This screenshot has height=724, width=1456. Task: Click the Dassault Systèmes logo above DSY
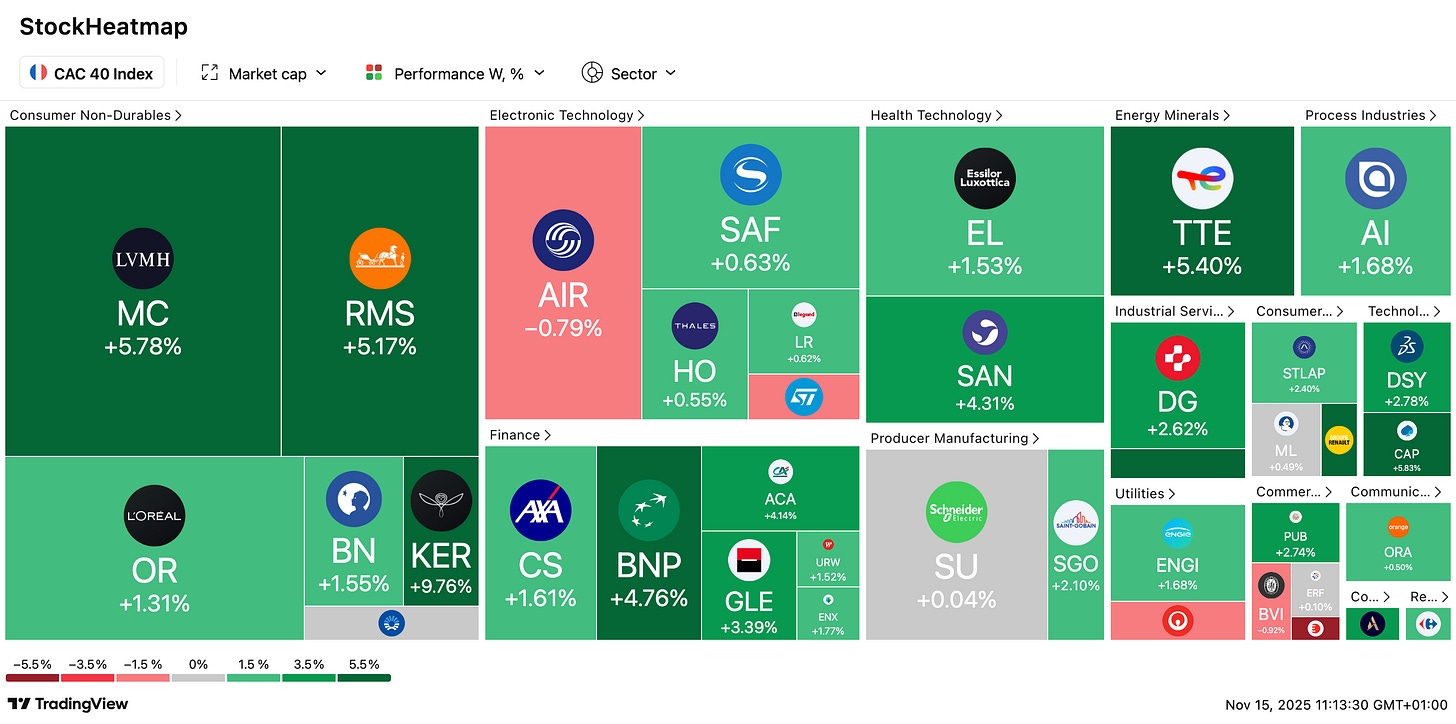pyautogui.click(x=1406, y=347)
